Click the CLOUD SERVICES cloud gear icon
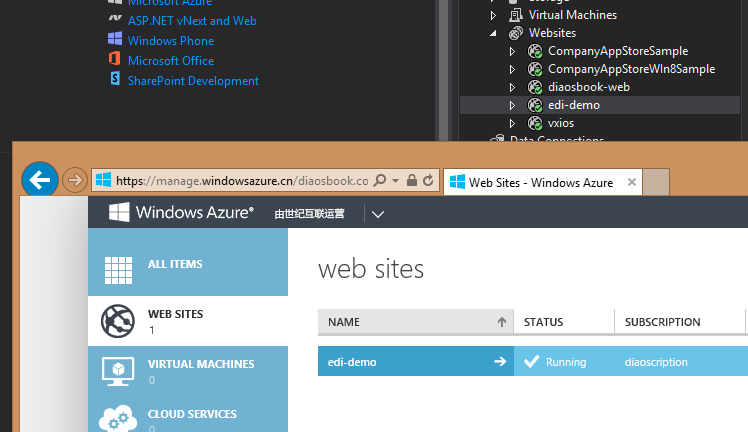The image size is (748, 432). (118, 419)
